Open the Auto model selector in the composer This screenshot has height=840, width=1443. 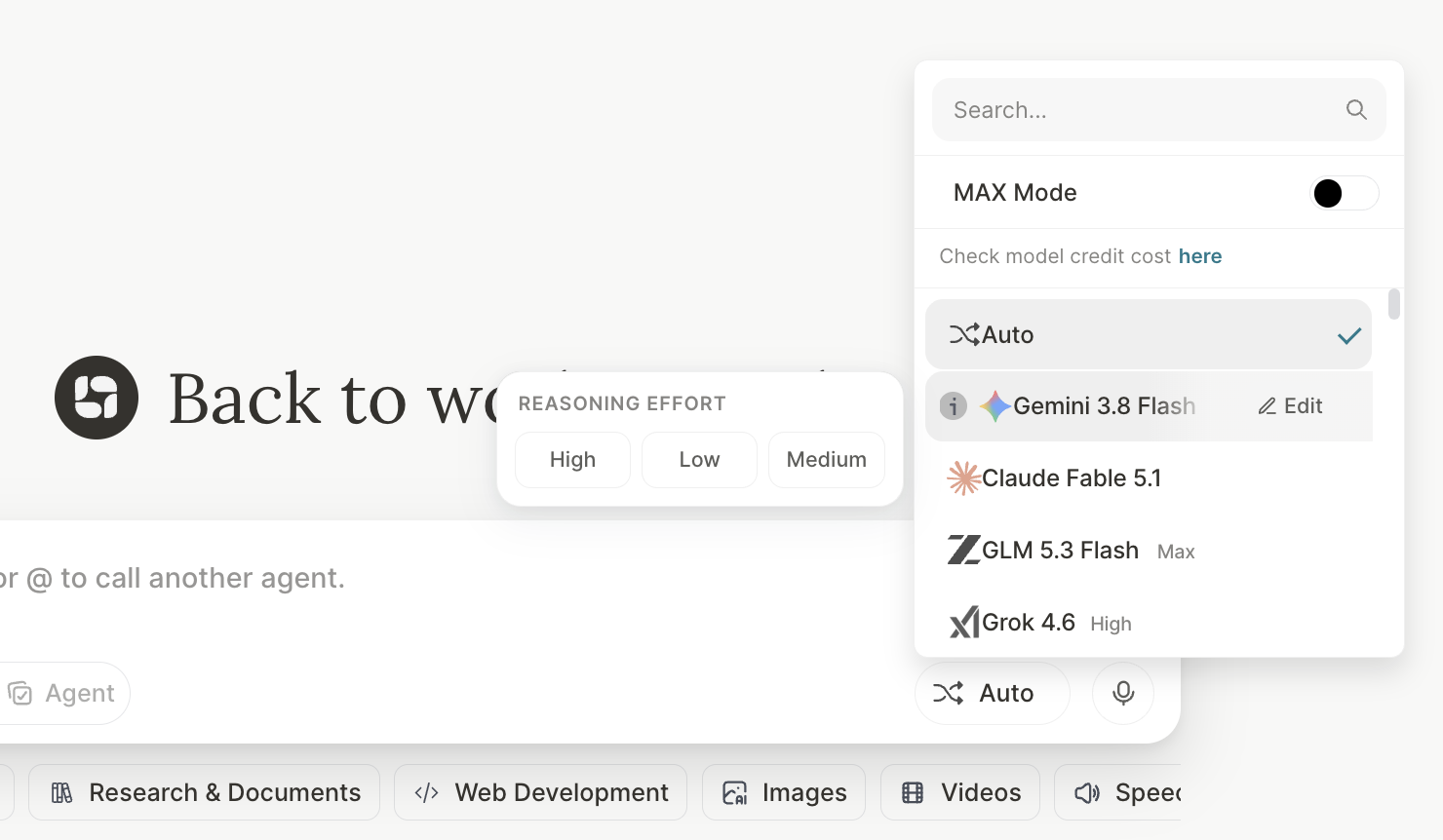point(993,693)
